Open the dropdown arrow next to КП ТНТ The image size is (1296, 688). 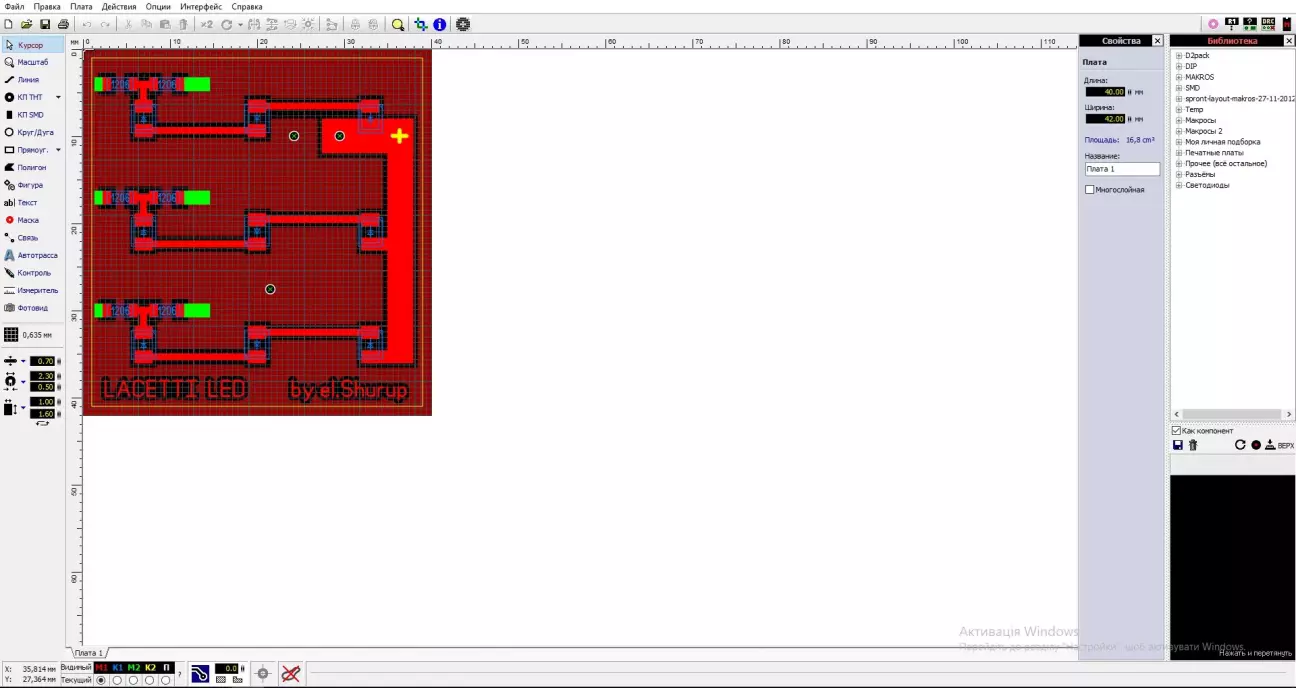[58, 97]
